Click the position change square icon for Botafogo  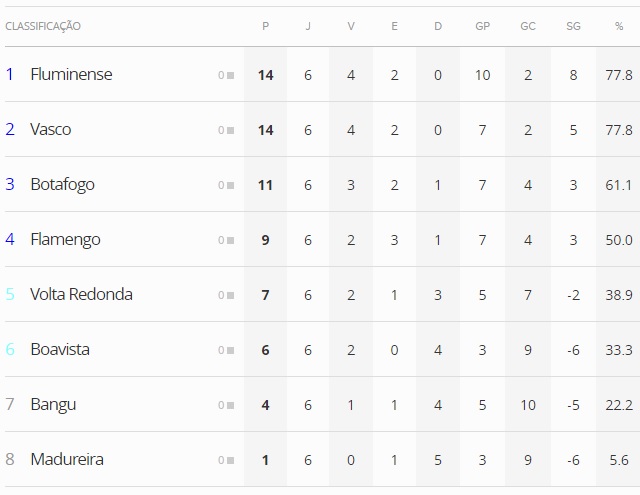(231, 186)
